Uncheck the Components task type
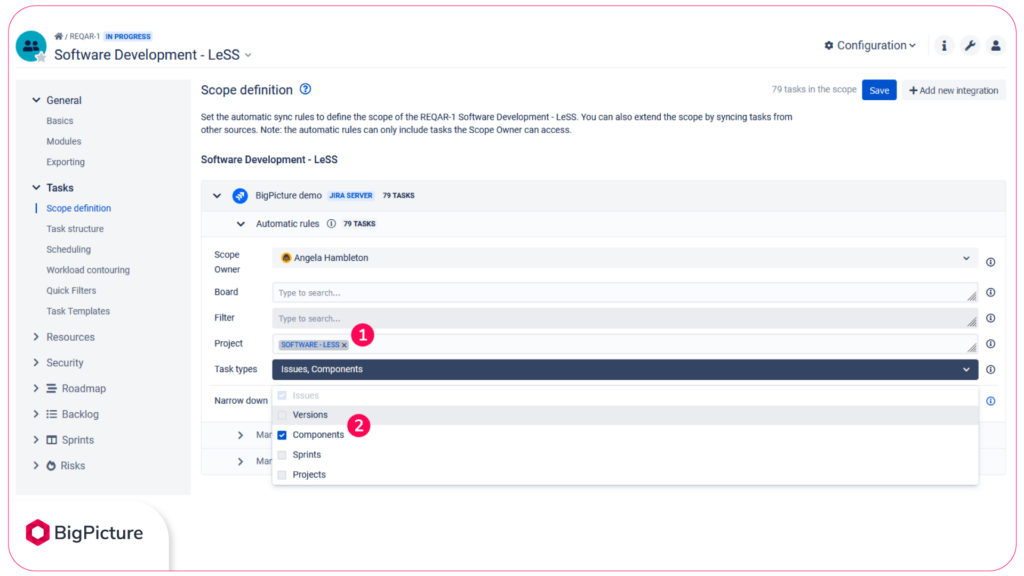The width and height of the screenshot is (1024, 576). click(281, 434)
